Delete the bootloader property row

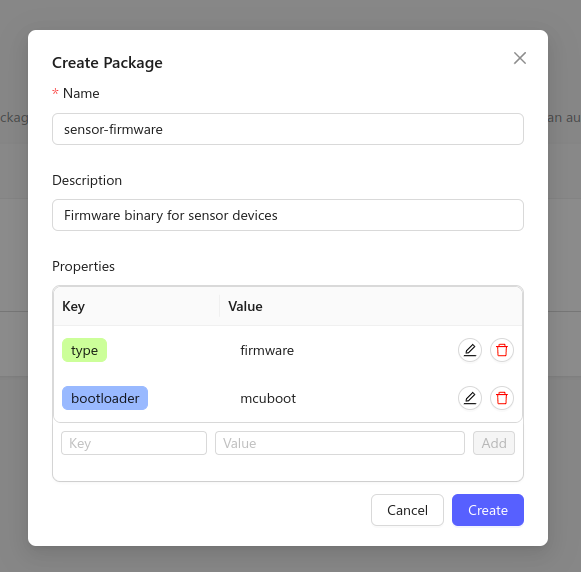502,398
